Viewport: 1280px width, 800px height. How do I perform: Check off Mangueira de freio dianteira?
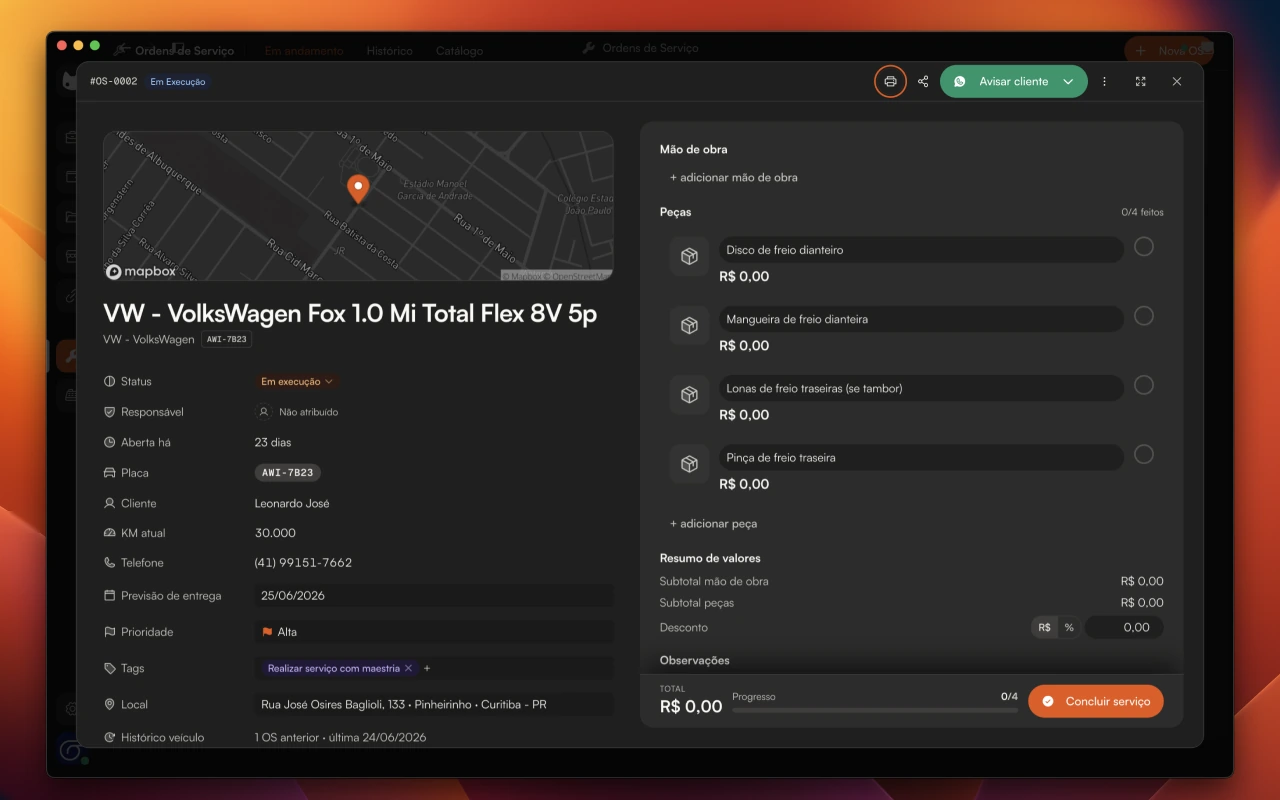1144,316
